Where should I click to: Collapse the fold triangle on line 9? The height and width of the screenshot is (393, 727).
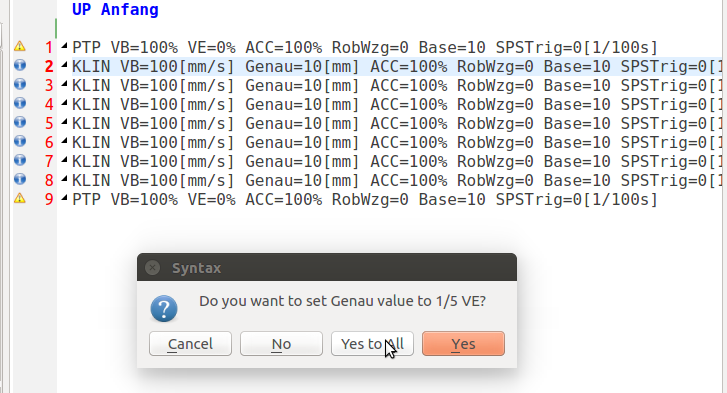[64, 197]
